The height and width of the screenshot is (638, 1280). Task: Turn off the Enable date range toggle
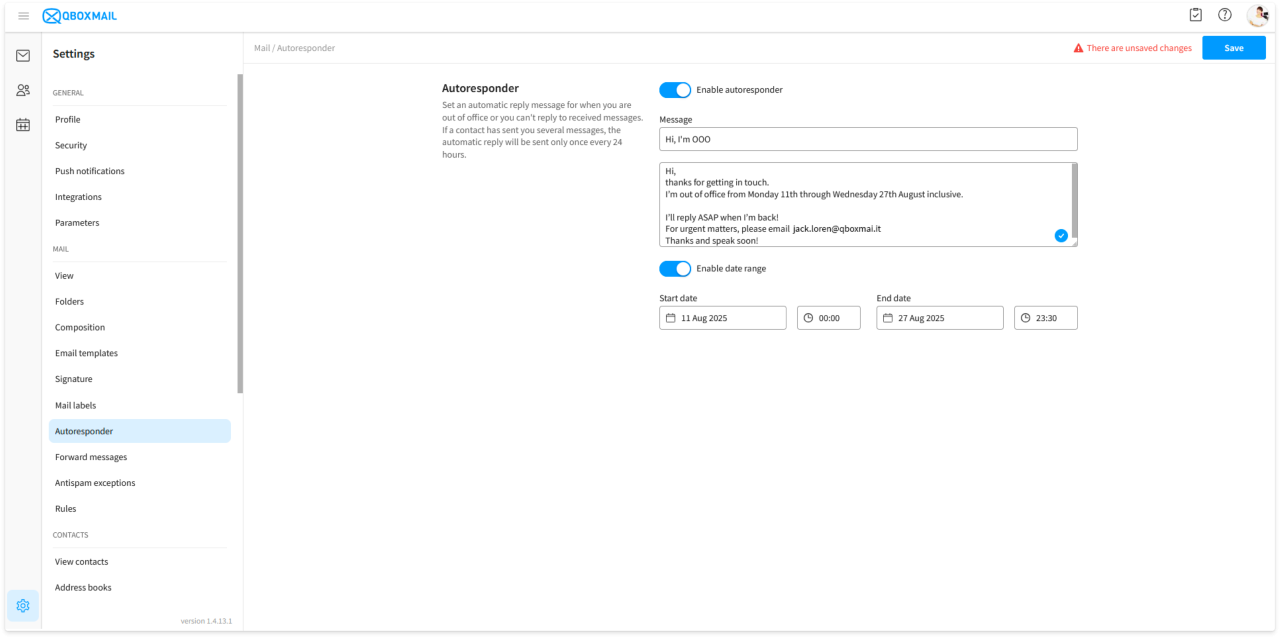click(675, 269)
